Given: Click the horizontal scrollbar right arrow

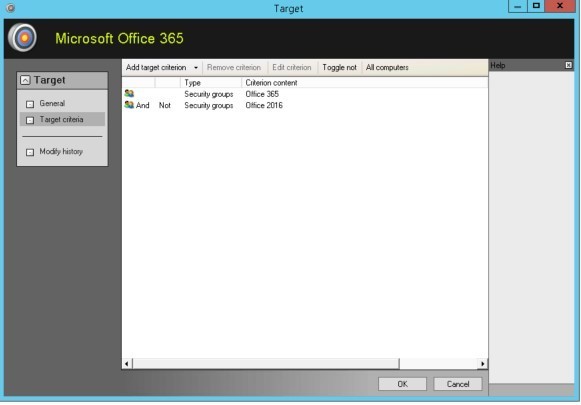Looking at the screenshot, I should (x=482, y=363).
